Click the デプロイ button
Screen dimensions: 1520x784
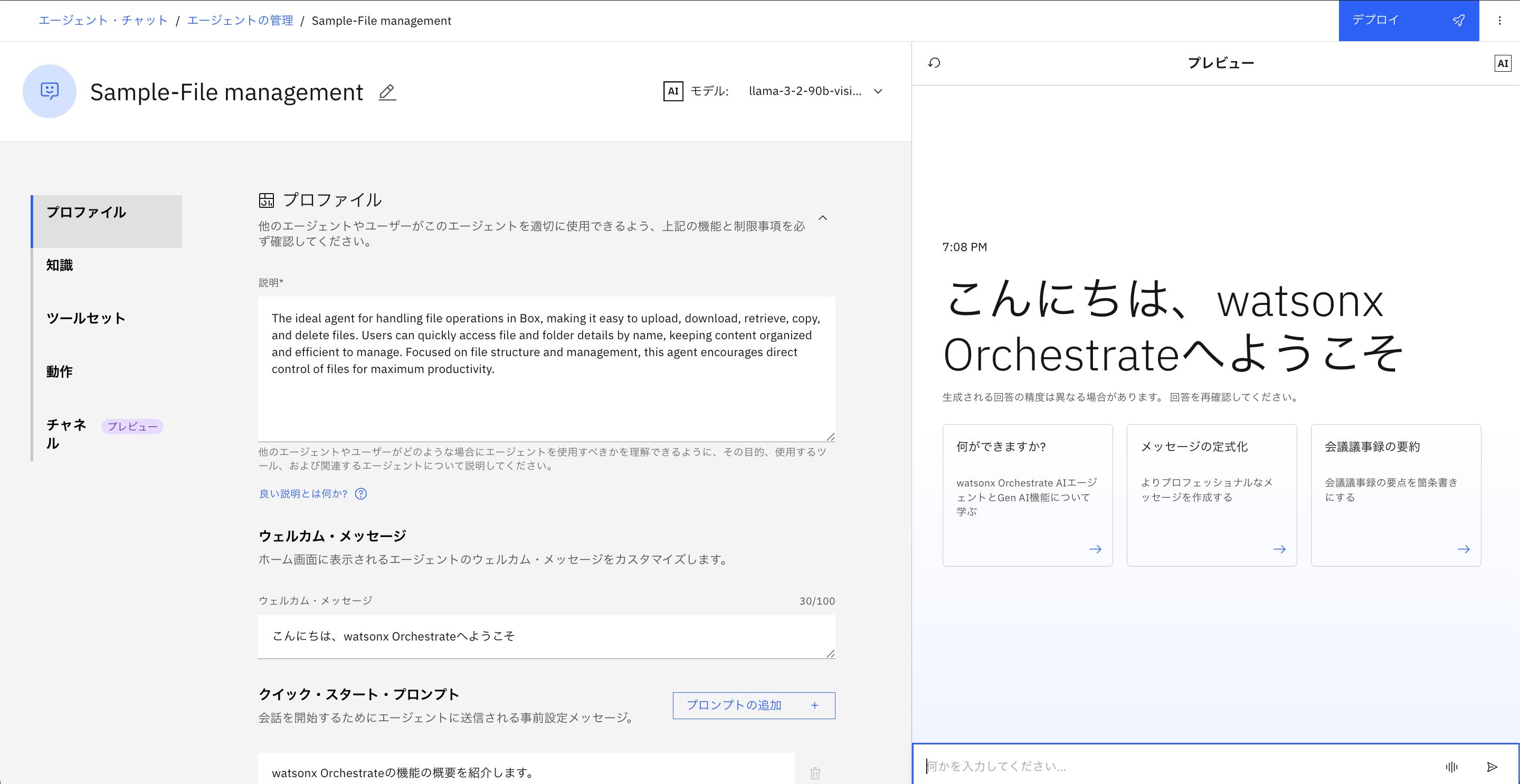click(x=1408, y=21)
